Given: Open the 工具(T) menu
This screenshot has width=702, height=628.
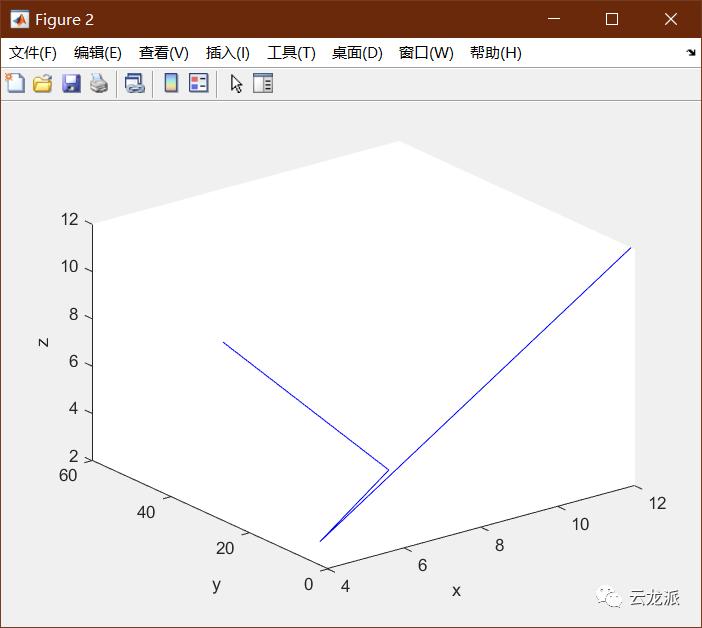Looking at the screenshot, I should (x=291, y=53).
